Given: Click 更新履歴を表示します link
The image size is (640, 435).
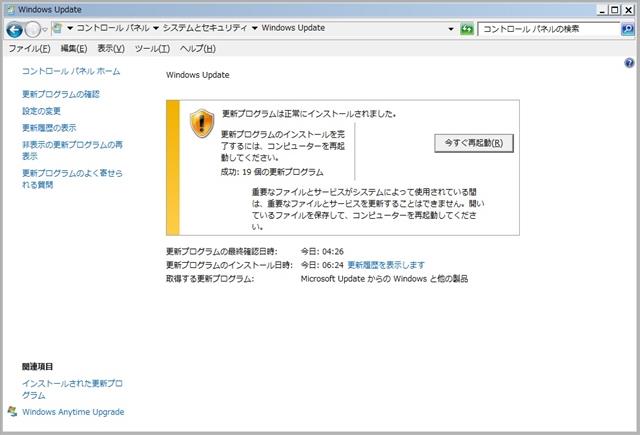Looking at the screenshot, I should coord(386,265).
